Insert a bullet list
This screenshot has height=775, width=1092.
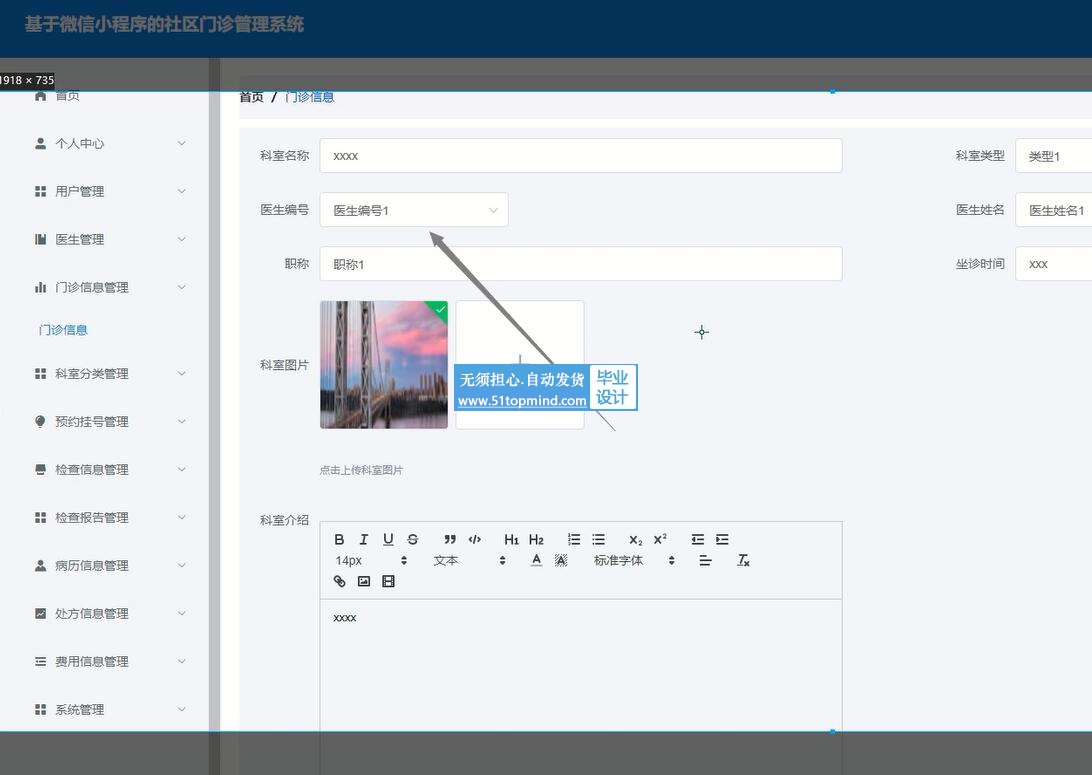tap(598, 540)
